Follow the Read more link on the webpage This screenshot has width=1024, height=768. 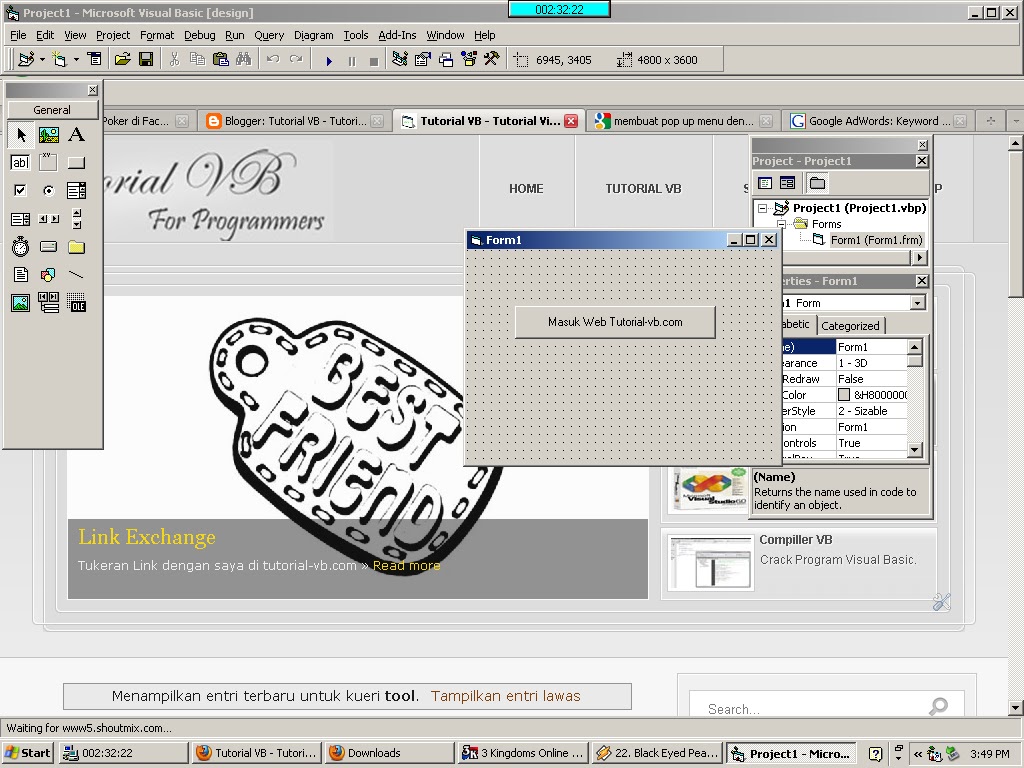tap(406, 565)
